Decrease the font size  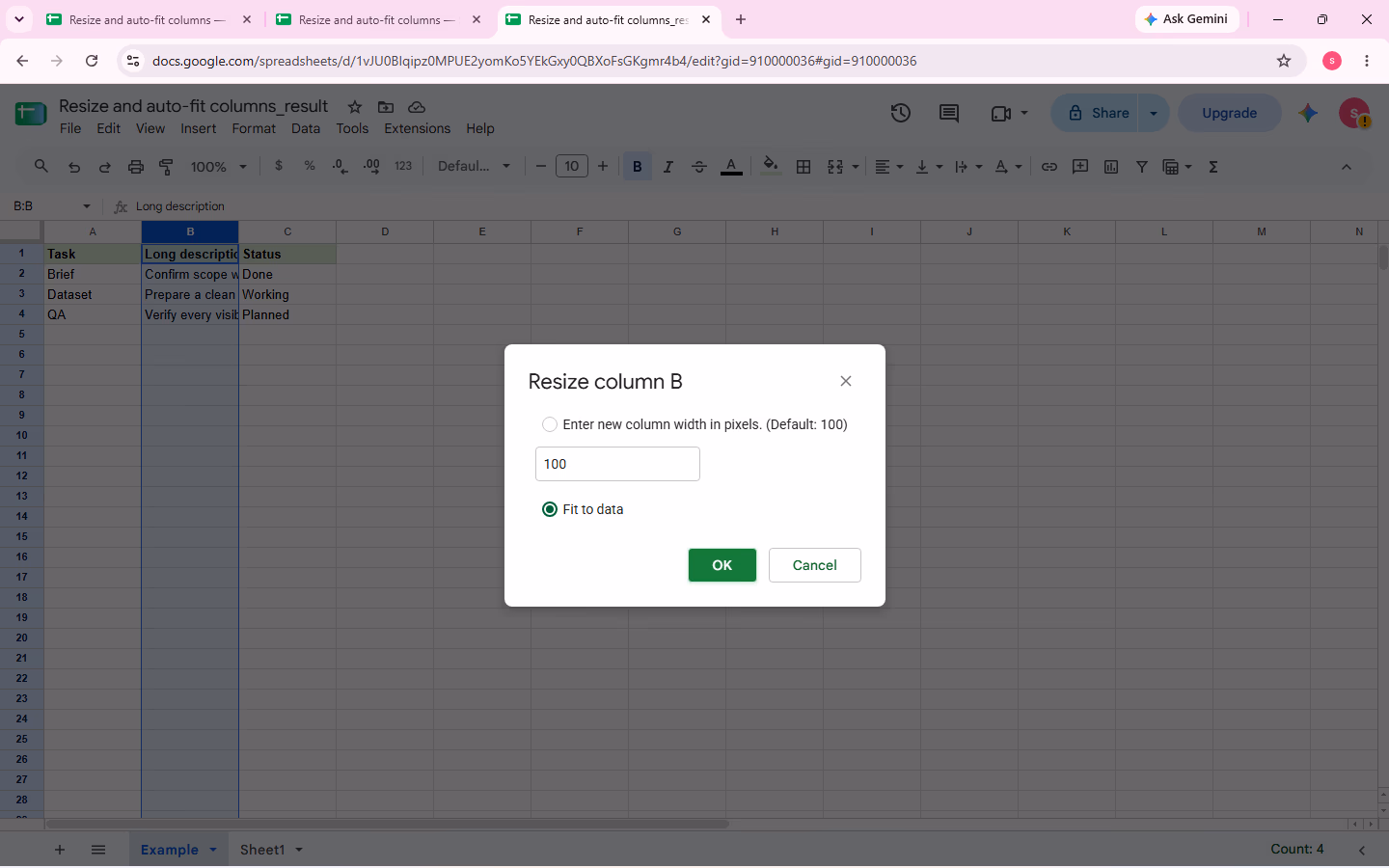tap(541, 167)
